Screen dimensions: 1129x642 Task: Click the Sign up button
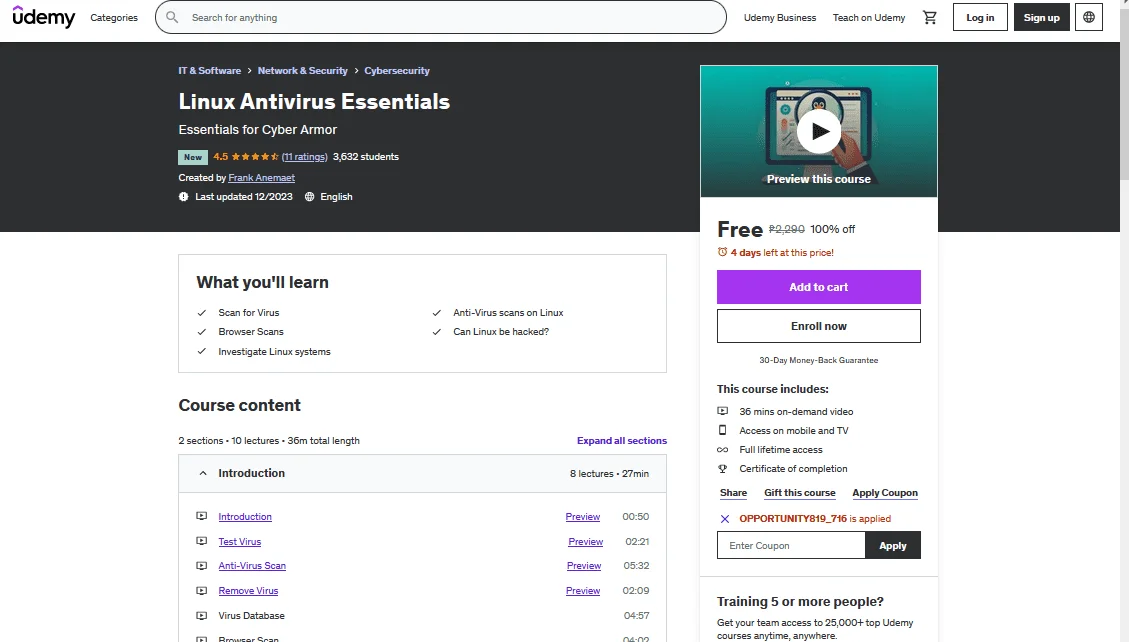[x=1041, y=17]
